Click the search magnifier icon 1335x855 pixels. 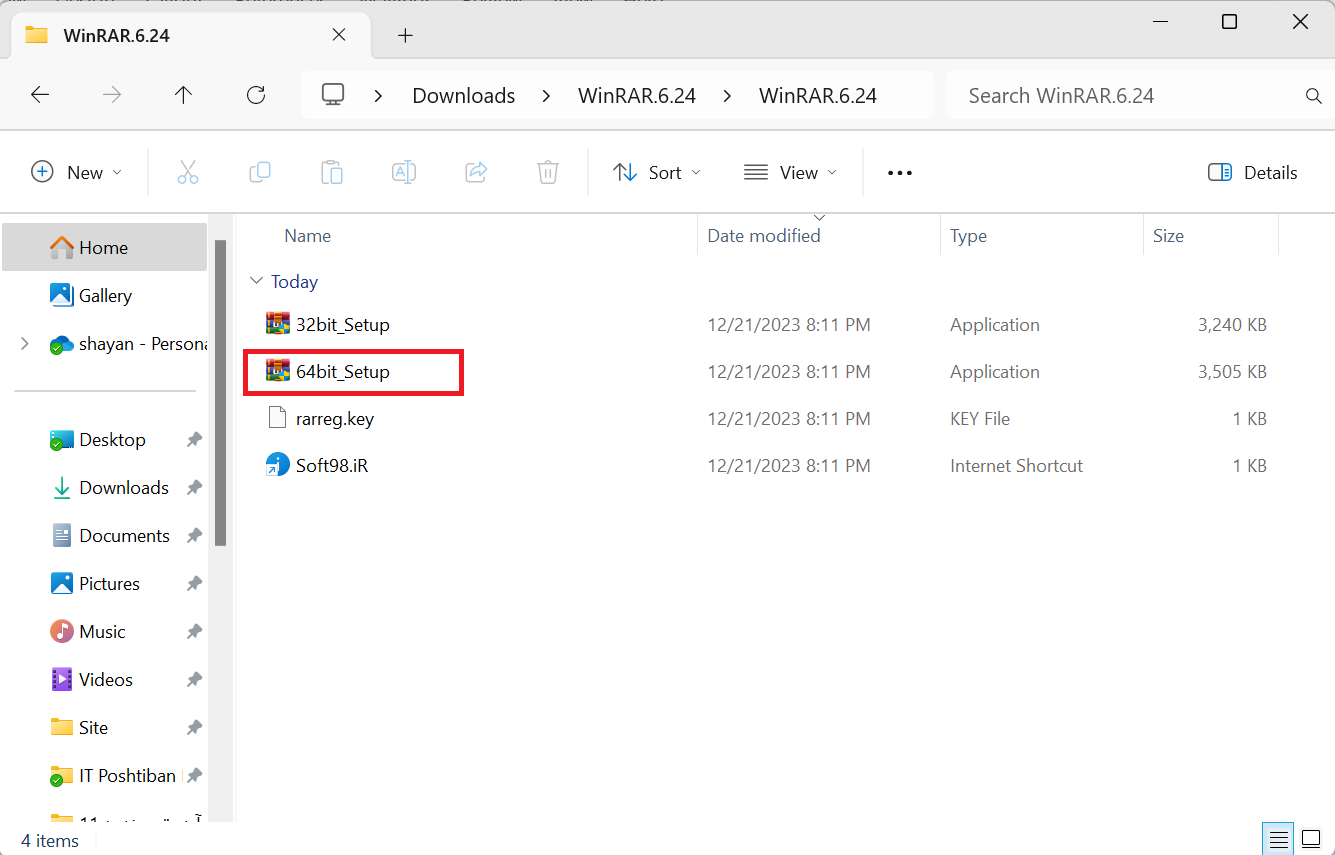tap(1314, 96)
